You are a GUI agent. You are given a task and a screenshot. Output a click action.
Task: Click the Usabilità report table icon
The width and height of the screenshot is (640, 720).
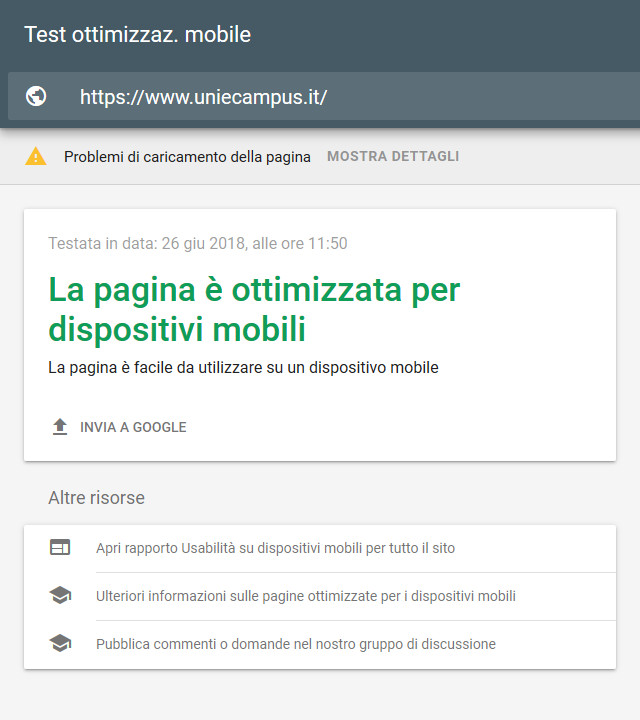pos(60,547)
